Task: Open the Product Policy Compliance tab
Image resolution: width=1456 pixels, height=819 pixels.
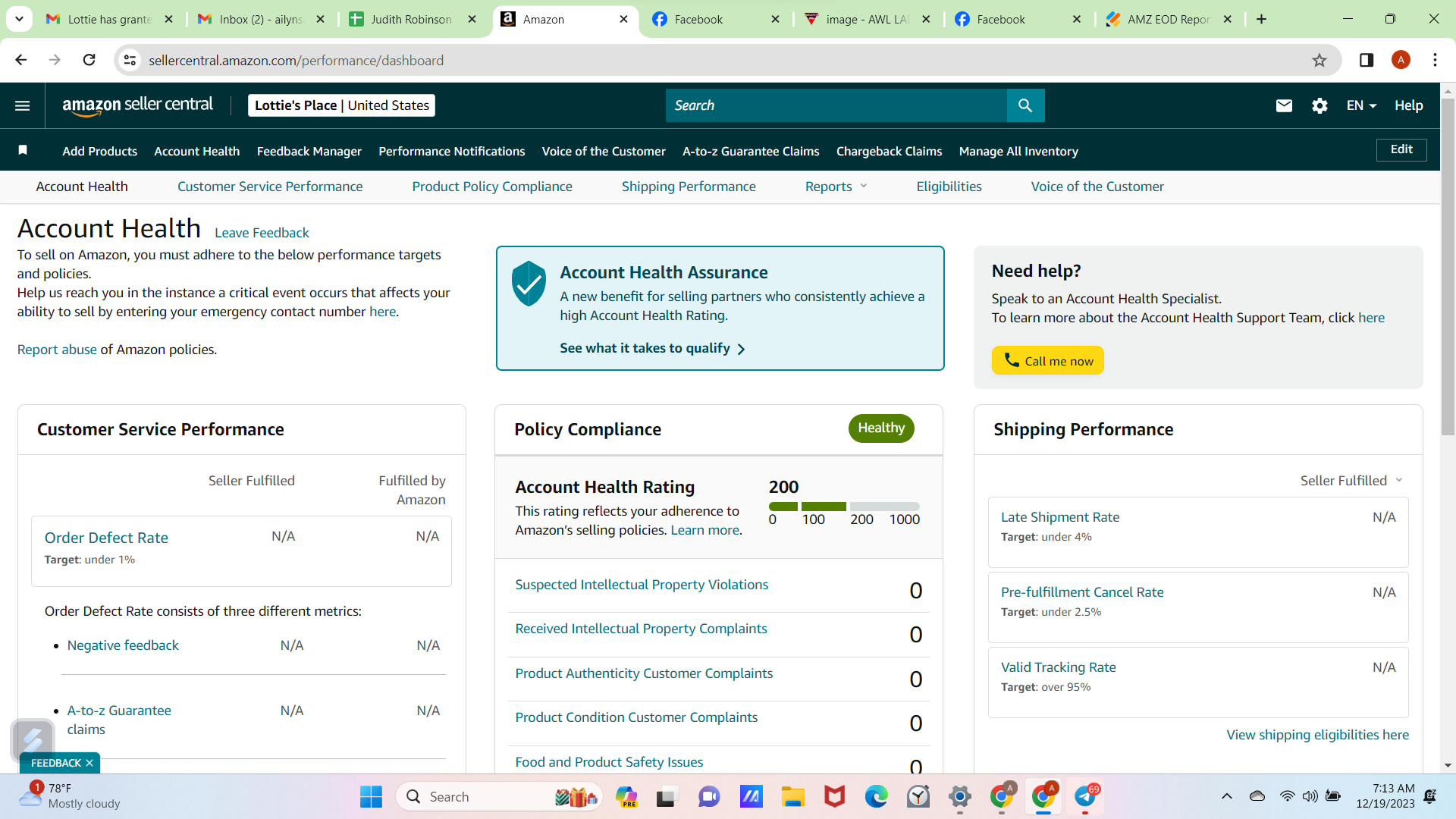Action: pyautogui.click(x=492, y=187)
